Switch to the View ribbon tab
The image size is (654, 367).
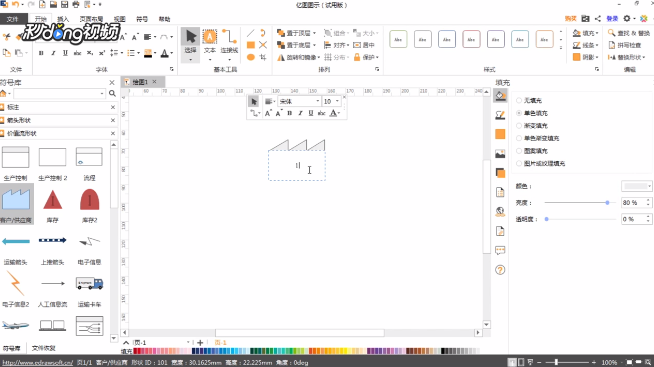[x=119, y=19]
